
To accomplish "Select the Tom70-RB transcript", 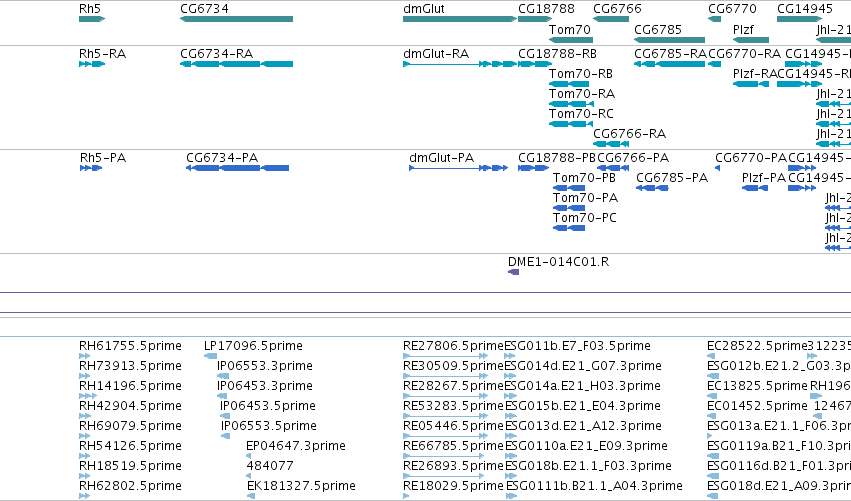I will [x=581, y=74].
